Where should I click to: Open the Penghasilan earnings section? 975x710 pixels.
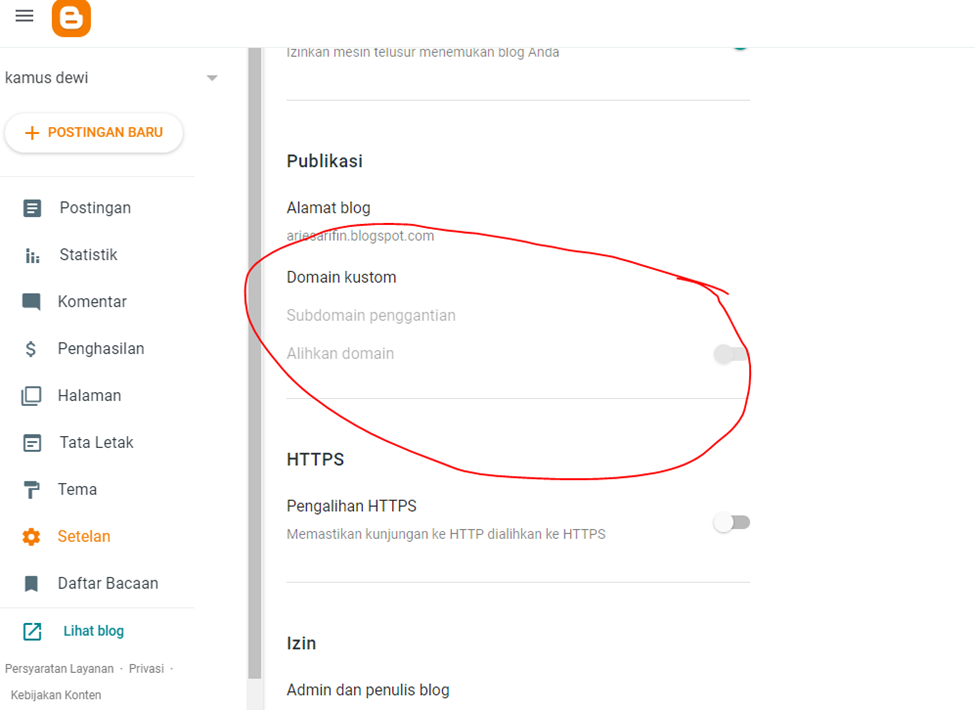(x=101, y=349)
